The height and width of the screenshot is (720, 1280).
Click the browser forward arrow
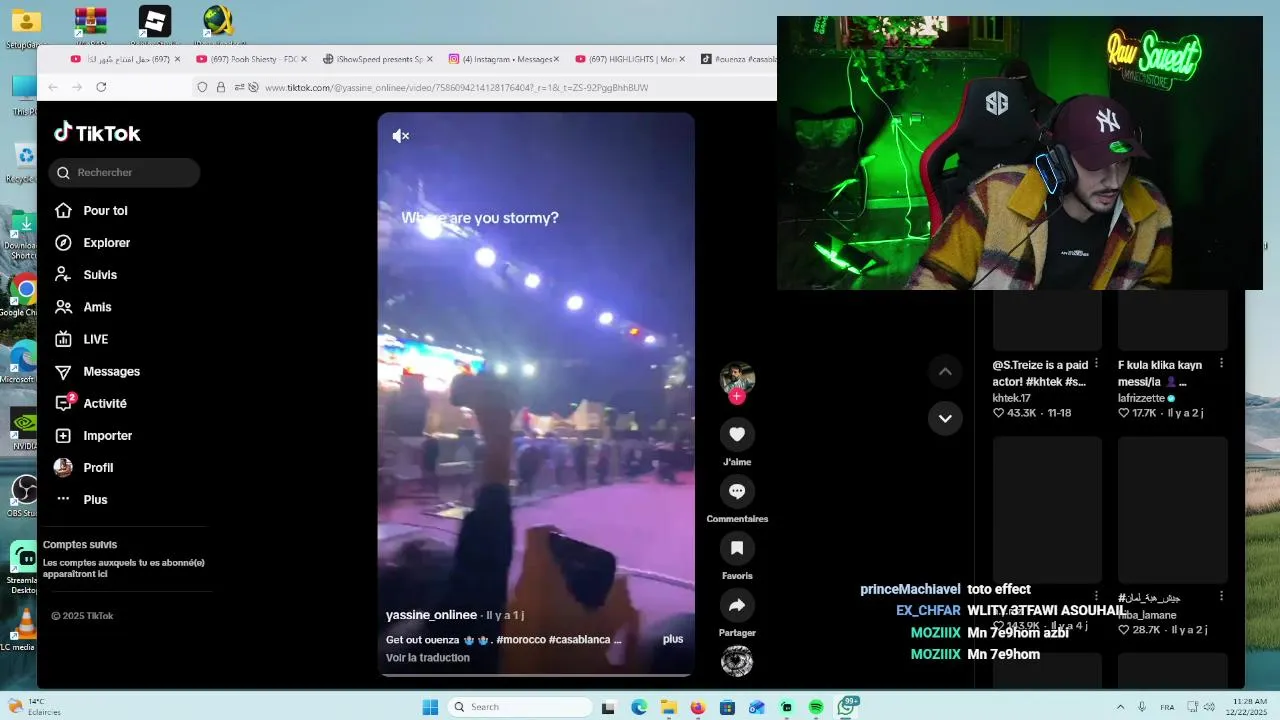(x=77, y=88)
